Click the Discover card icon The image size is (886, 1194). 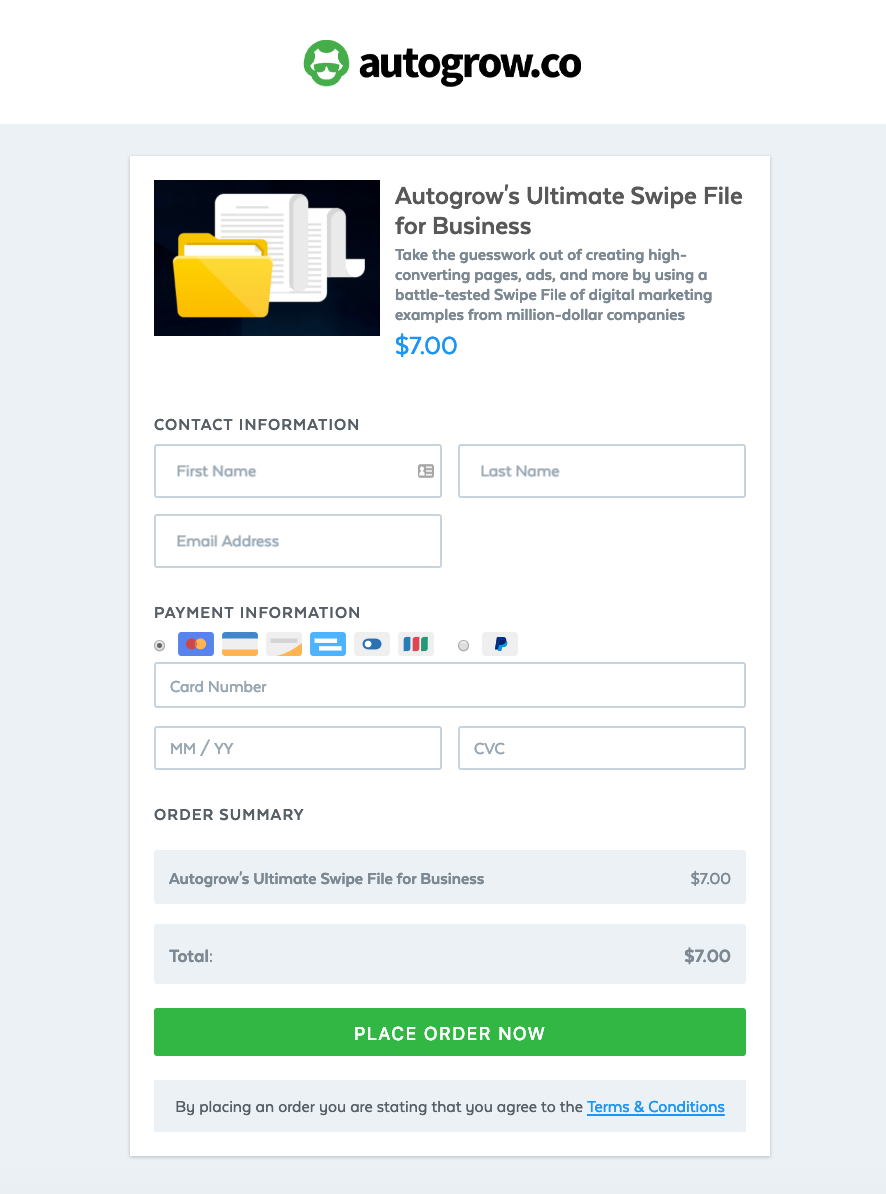(x=327, y=644)
